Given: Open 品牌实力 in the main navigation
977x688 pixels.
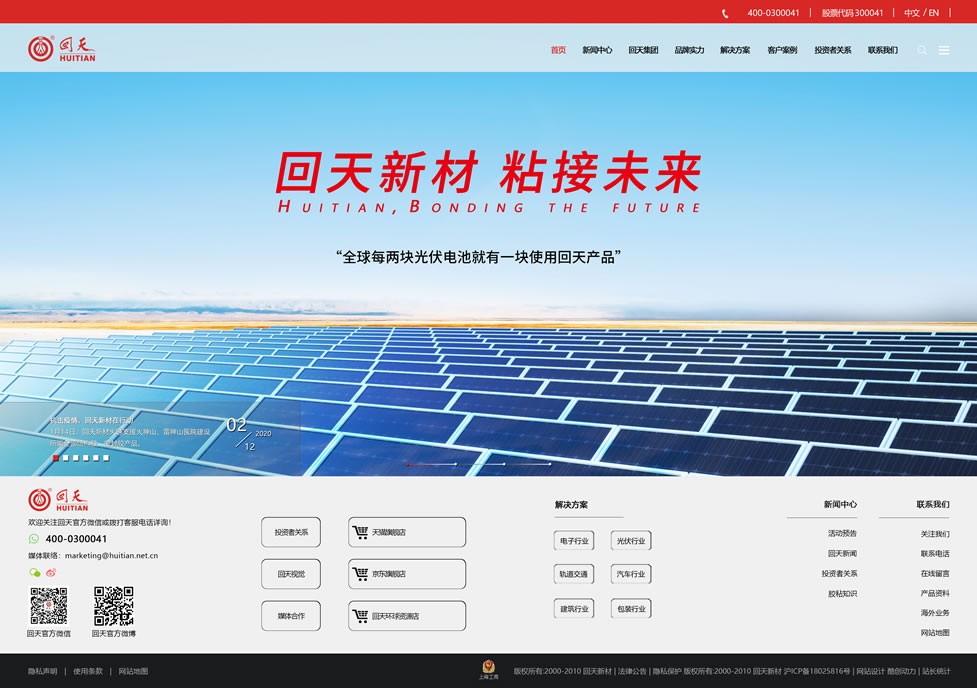Looking at the screenshot, I should click(689, 50).
